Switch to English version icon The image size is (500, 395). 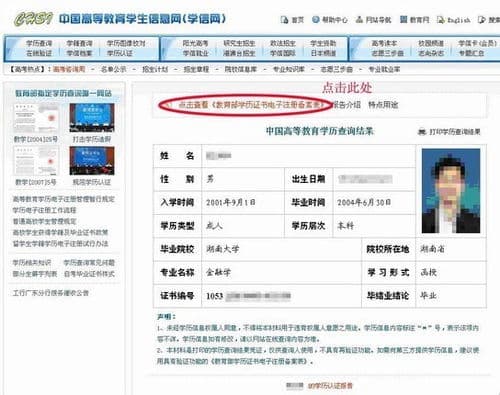click(x=441, y=20)
